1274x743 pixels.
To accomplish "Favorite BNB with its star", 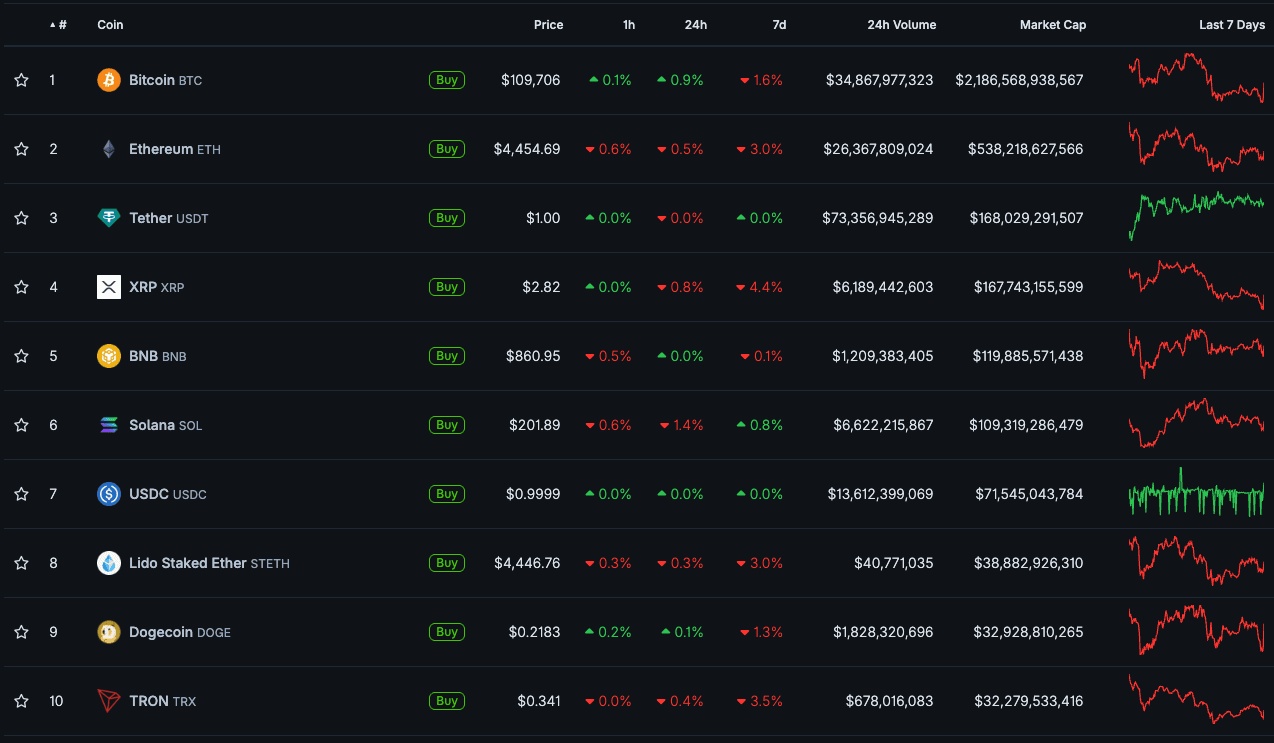I will [x=21, y=356].
